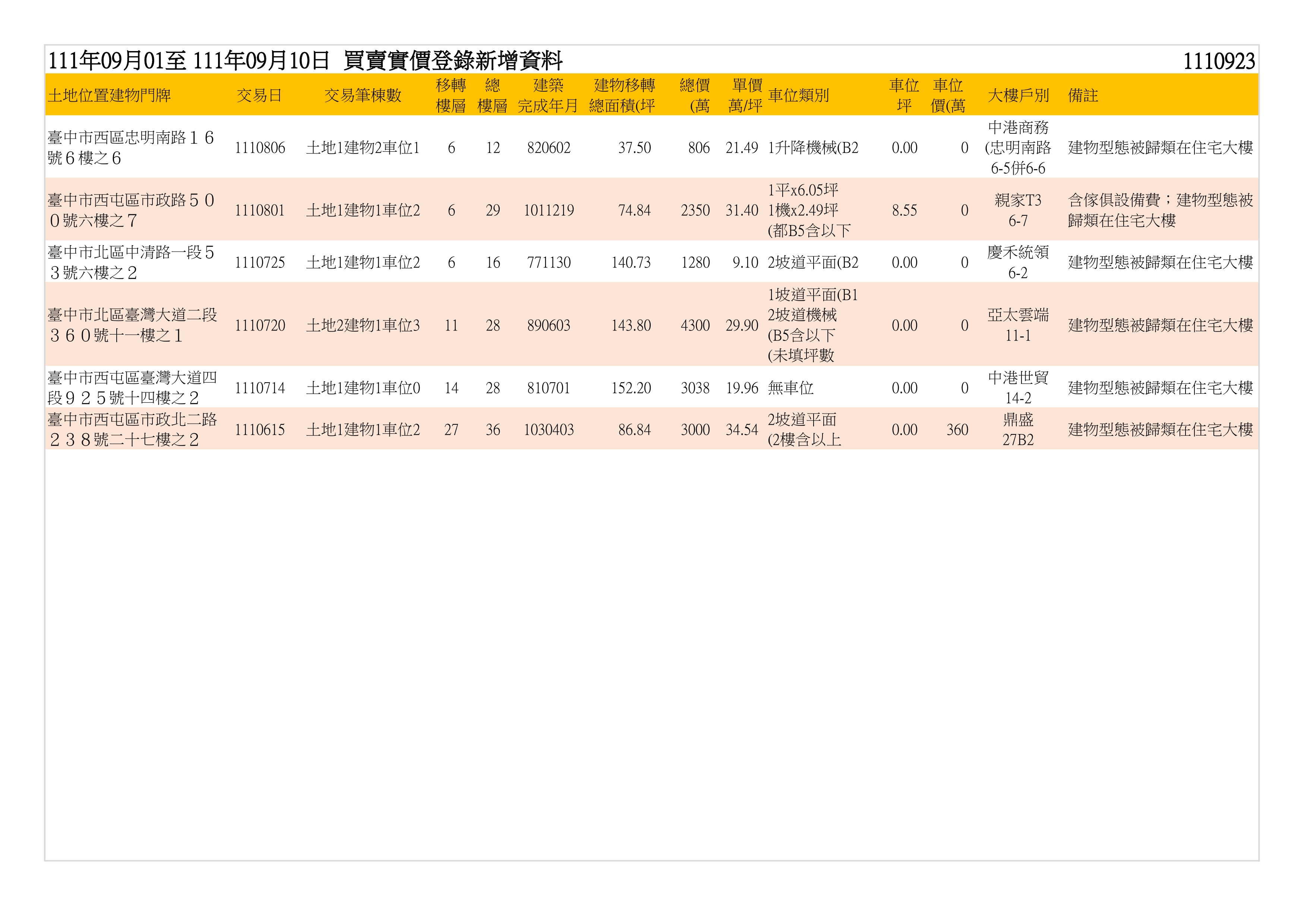
Task: Click the title '買賣實價登錄新增資料'
Action: click(453, 60)
